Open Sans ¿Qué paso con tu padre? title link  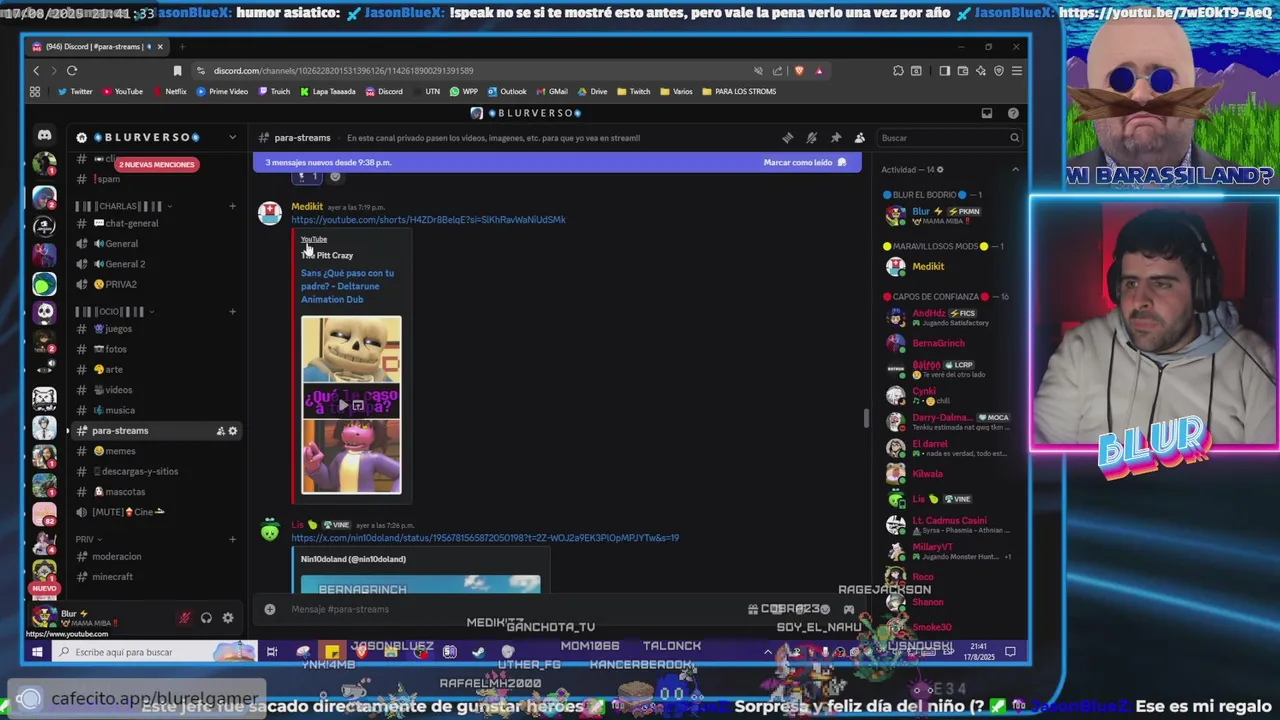347,286
